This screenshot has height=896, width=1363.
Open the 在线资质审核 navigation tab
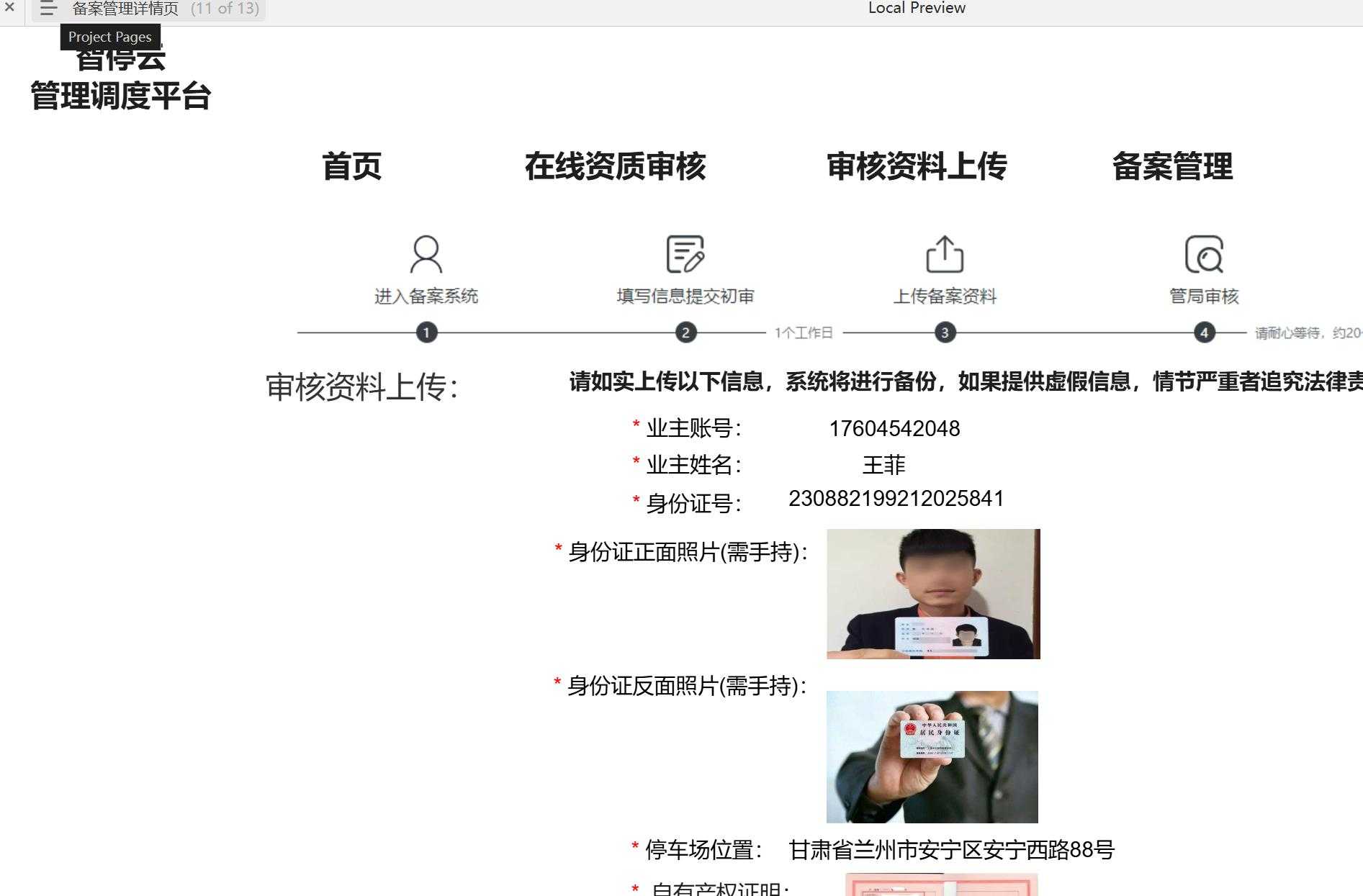pos(615,166)
